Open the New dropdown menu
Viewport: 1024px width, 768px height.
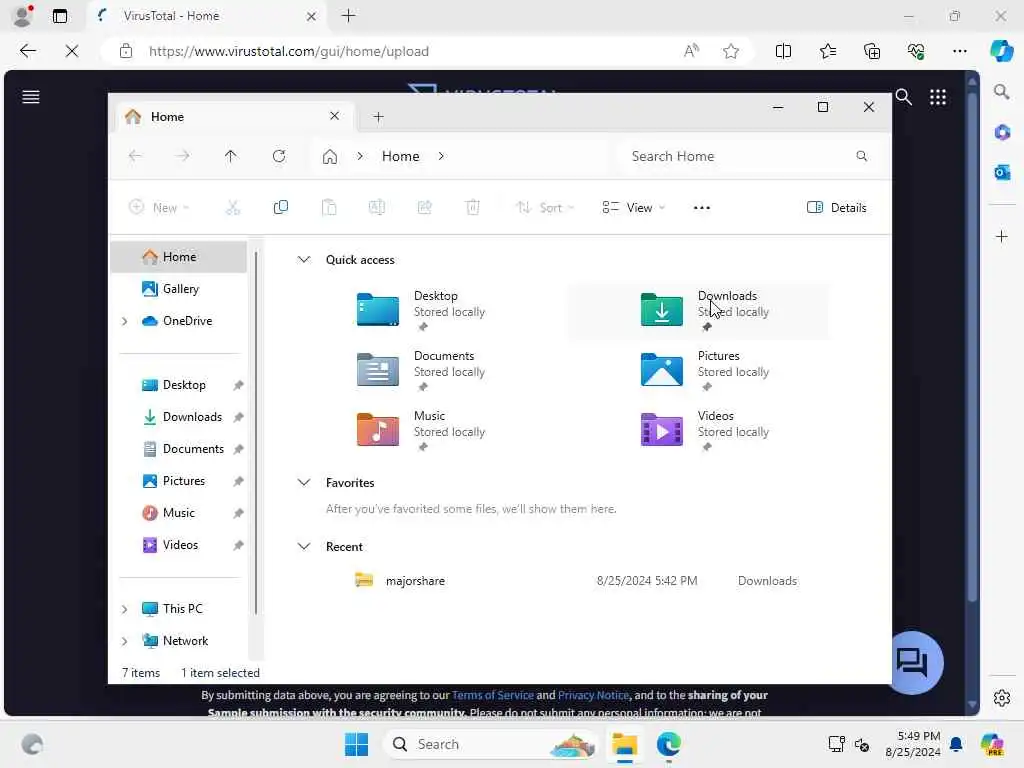pos(159,208)
